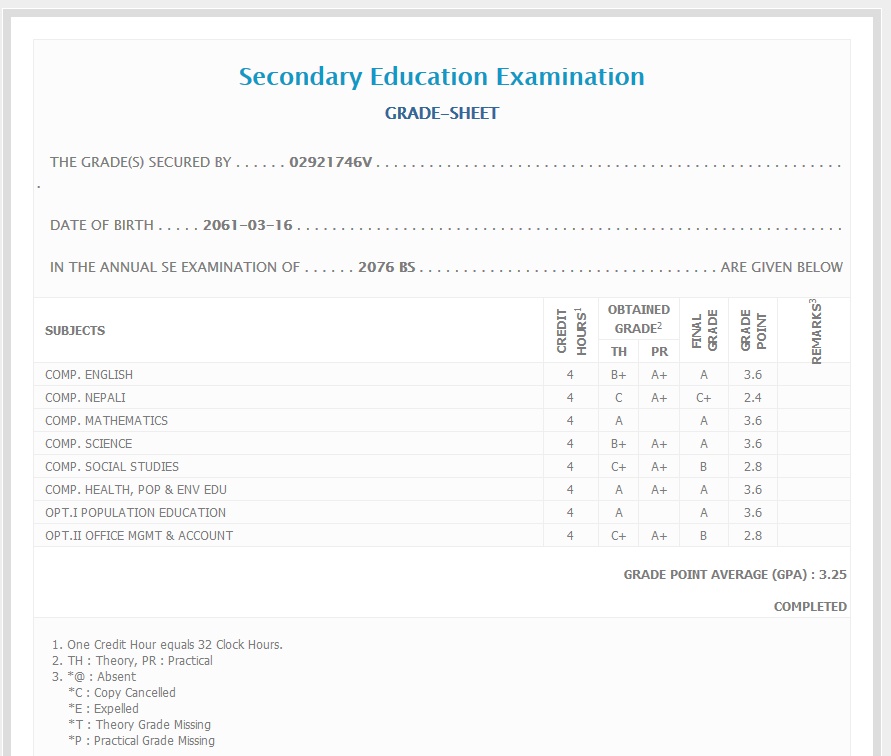Click the REMARKS column header
This screenshot has width=891, height=756.
tap(814, 330)
